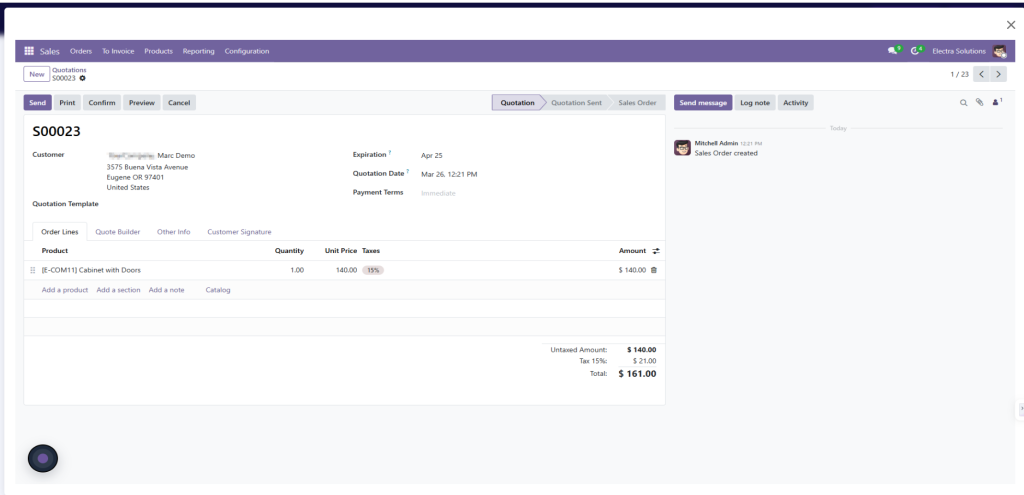Open the Orders menu
Image resolution: width=1024 pixels, height=495 pixels.
tap(81, 51)
